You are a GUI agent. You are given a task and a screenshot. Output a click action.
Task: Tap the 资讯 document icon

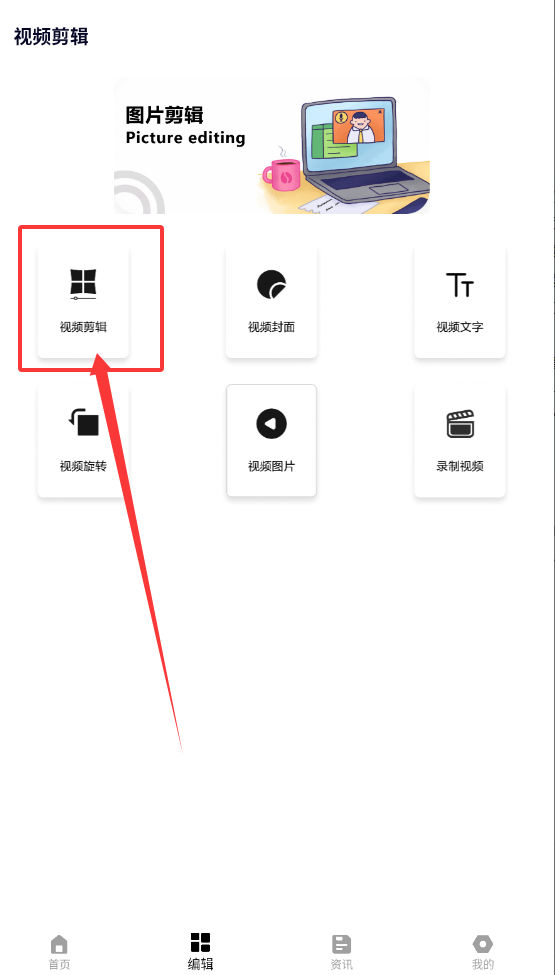[x=341, y=944]
